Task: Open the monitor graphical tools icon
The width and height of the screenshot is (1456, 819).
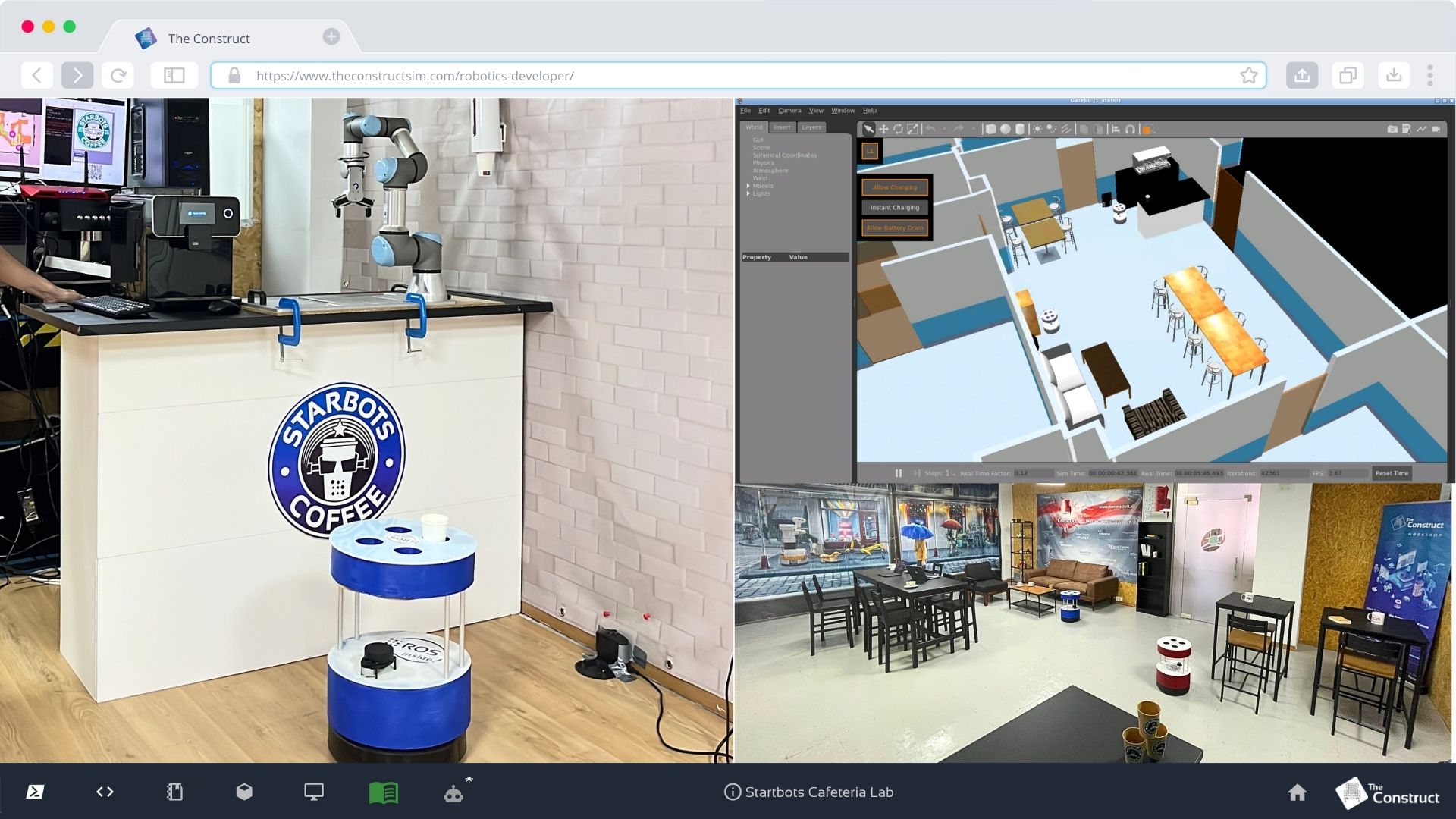Action: coord(314,792)
